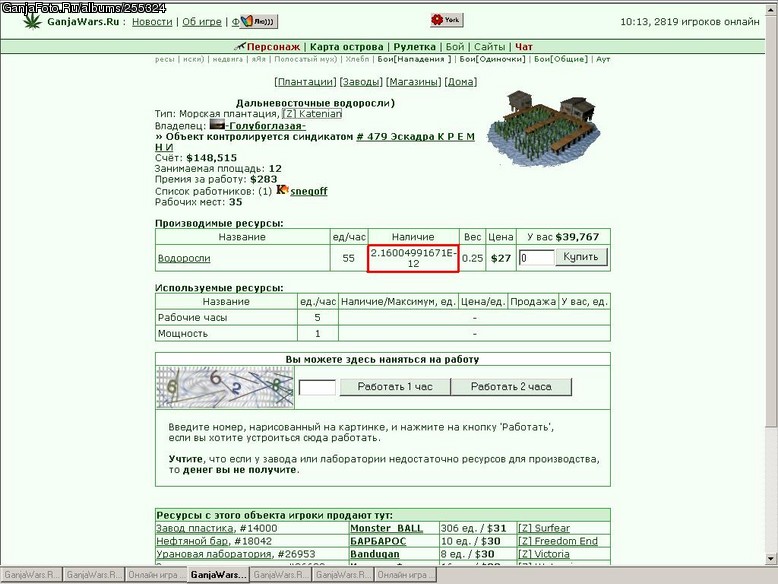Click the Купить button
Image resolution: width=778 pixels, height=584 pixels.
tap(581, 257)
